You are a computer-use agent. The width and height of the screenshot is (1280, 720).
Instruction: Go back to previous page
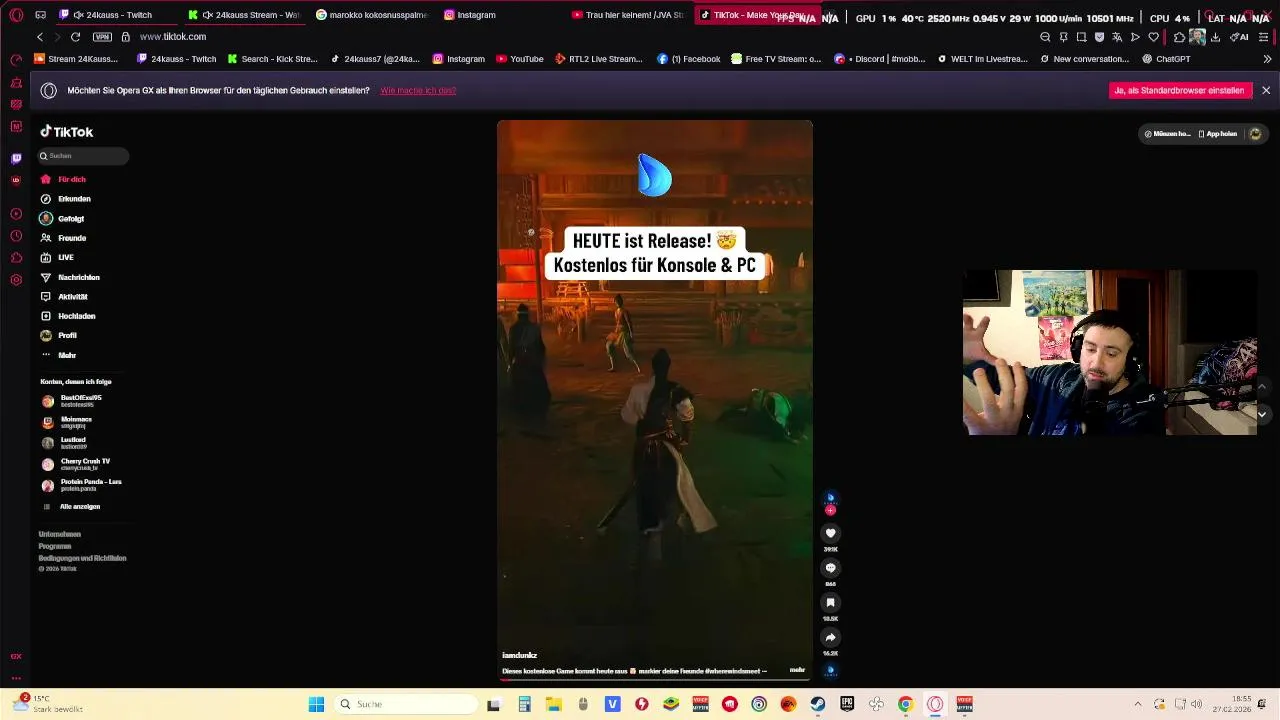(40, 37)
